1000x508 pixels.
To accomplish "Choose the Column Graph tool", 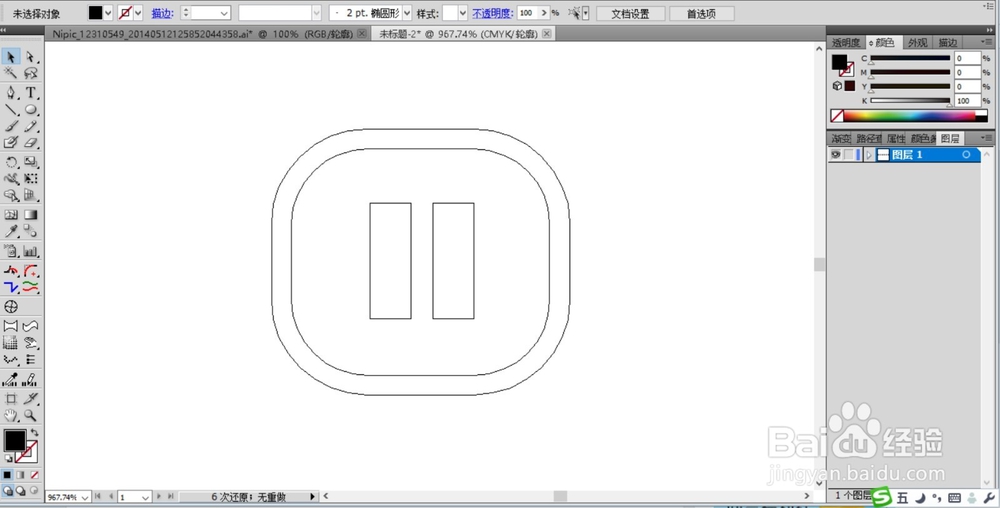I will click(x=31, y=251).
